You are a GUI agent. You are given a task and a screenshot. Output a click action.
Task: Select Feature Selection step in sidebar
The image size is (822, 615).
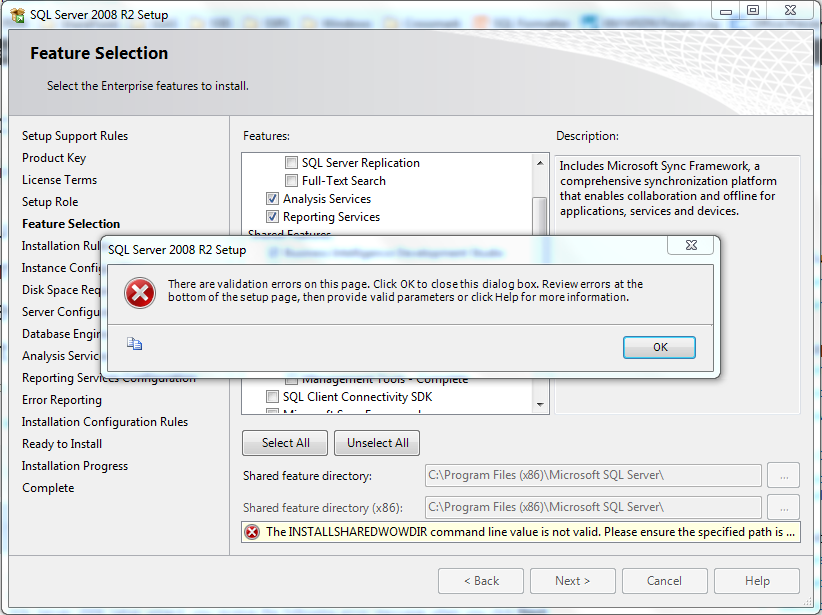pyautogui.click(x=71, y=224)
